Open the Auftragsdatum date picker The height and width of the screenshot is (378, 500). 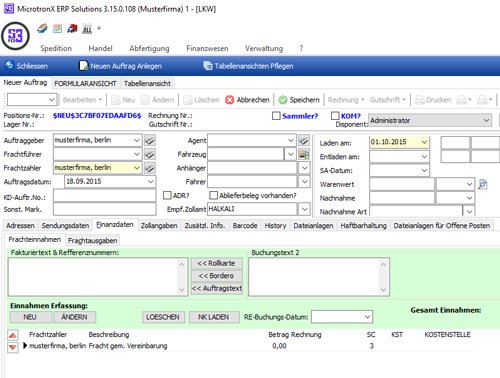point(151,181)
